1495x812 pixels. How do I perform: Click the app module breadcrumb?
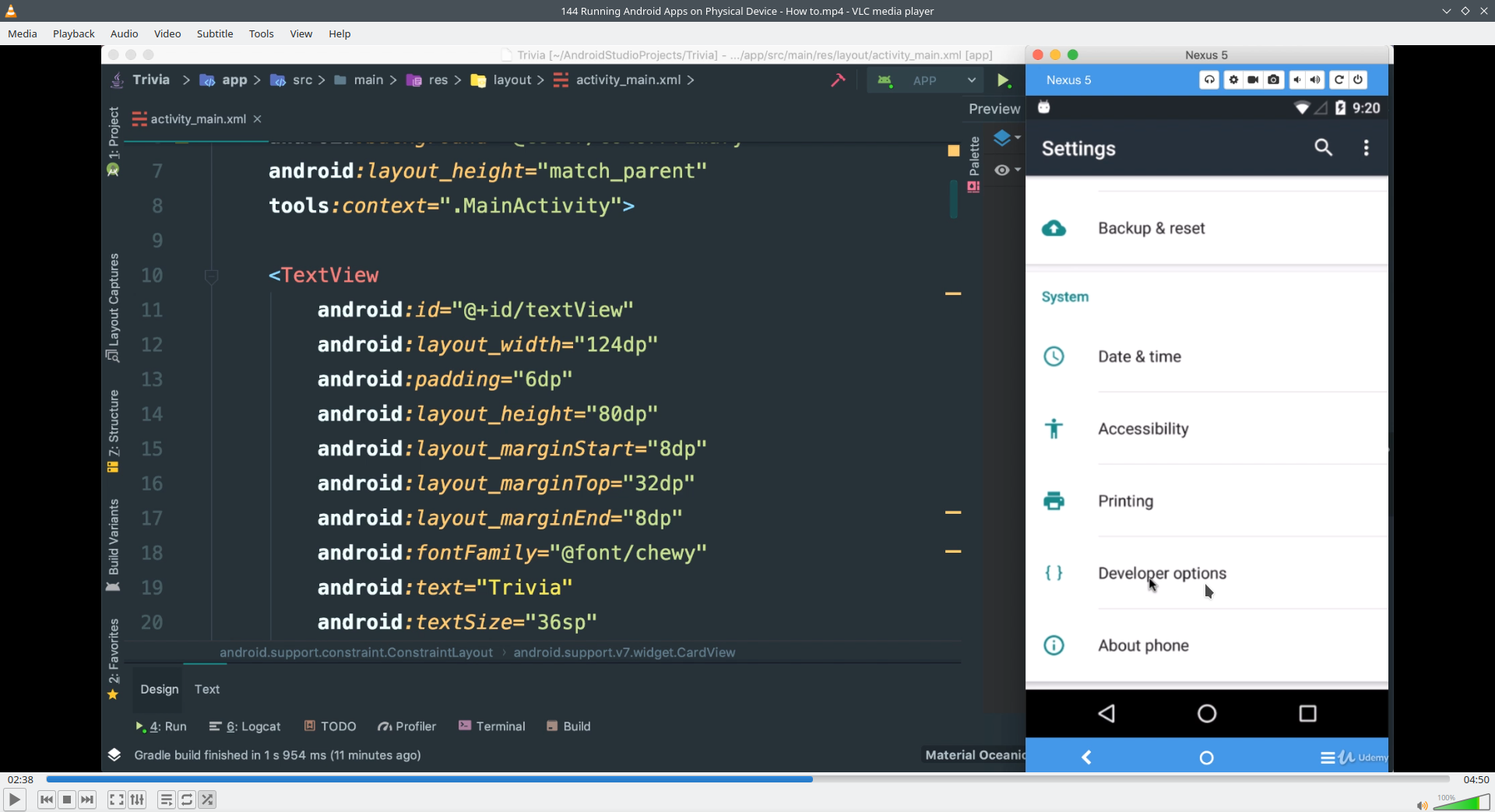(x=224, y=79)
